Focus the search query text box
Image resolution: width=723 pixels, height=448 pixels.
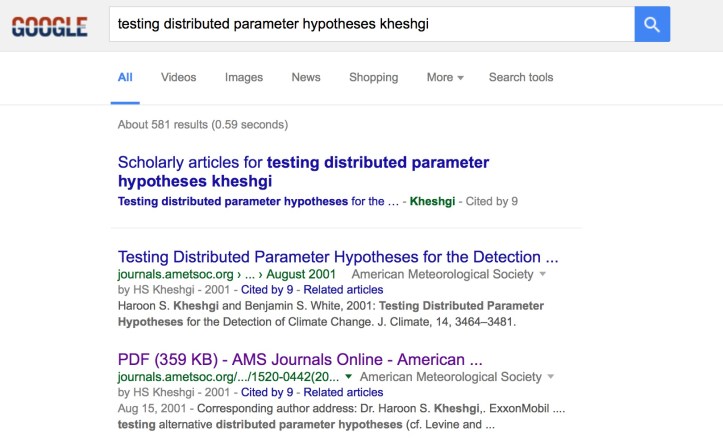click(x=370, y=24)
